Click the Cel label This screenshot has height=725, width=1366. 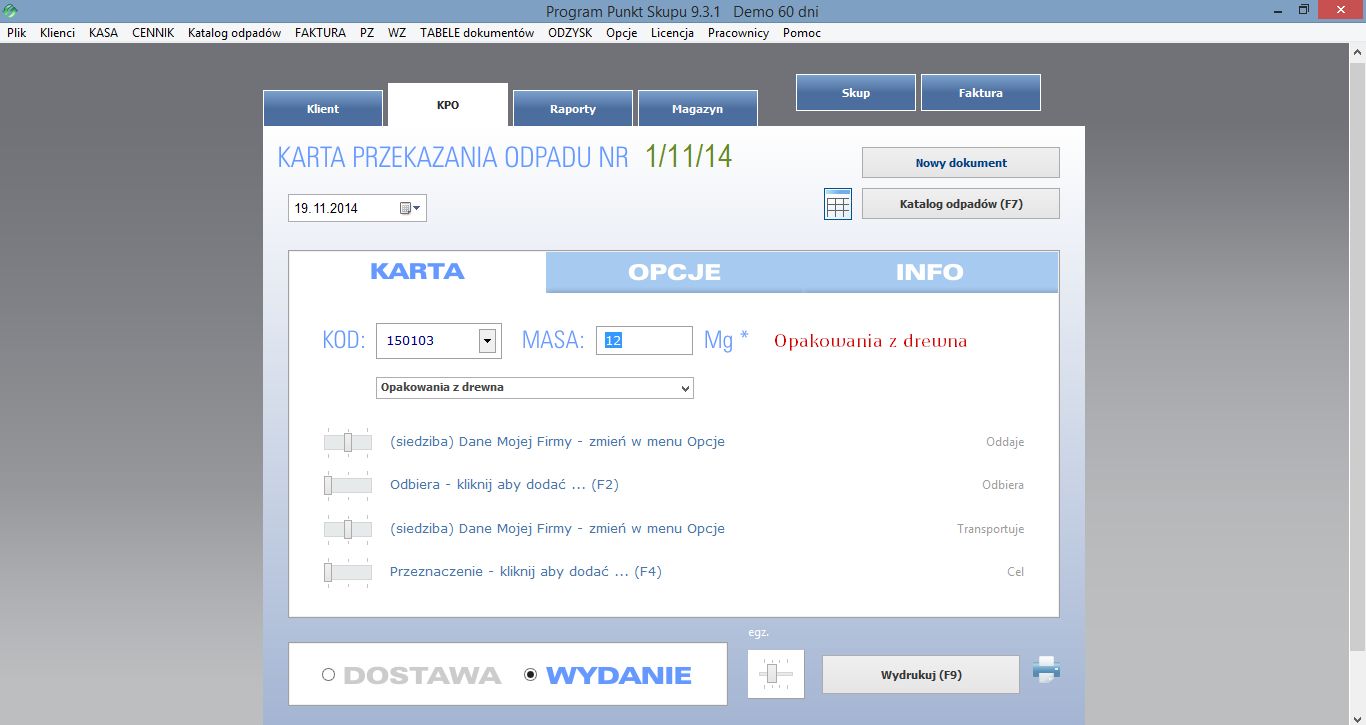click(1015, 572)
